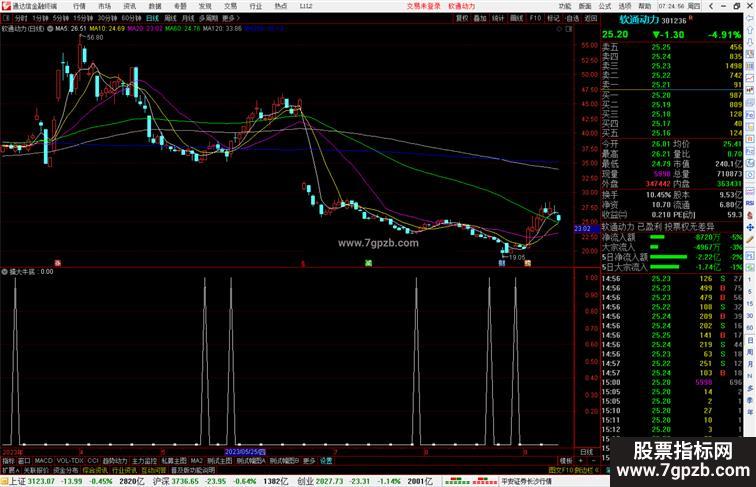The width and height of the screenshot is (756, 487).
Task: Open the 关联报价 tab
Action: coord(36,470)
